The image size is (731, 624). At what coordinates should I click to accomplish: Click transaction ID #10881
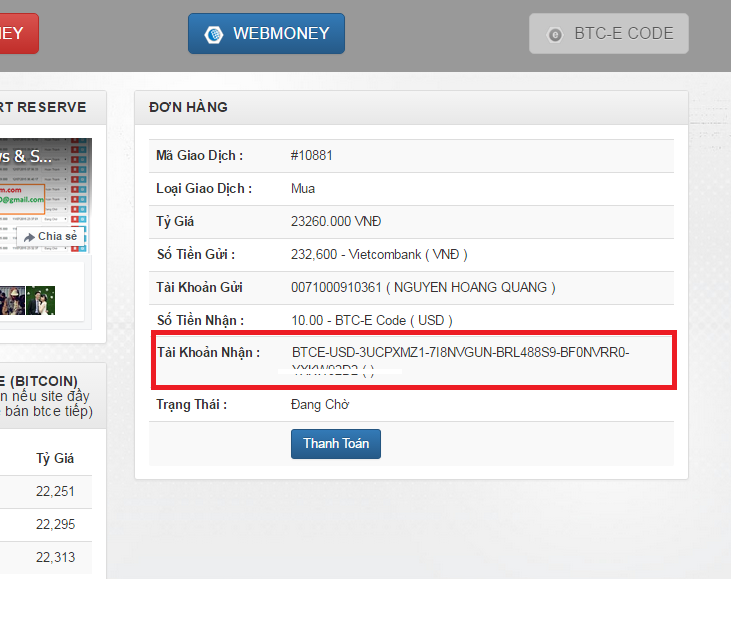(311, 155)
